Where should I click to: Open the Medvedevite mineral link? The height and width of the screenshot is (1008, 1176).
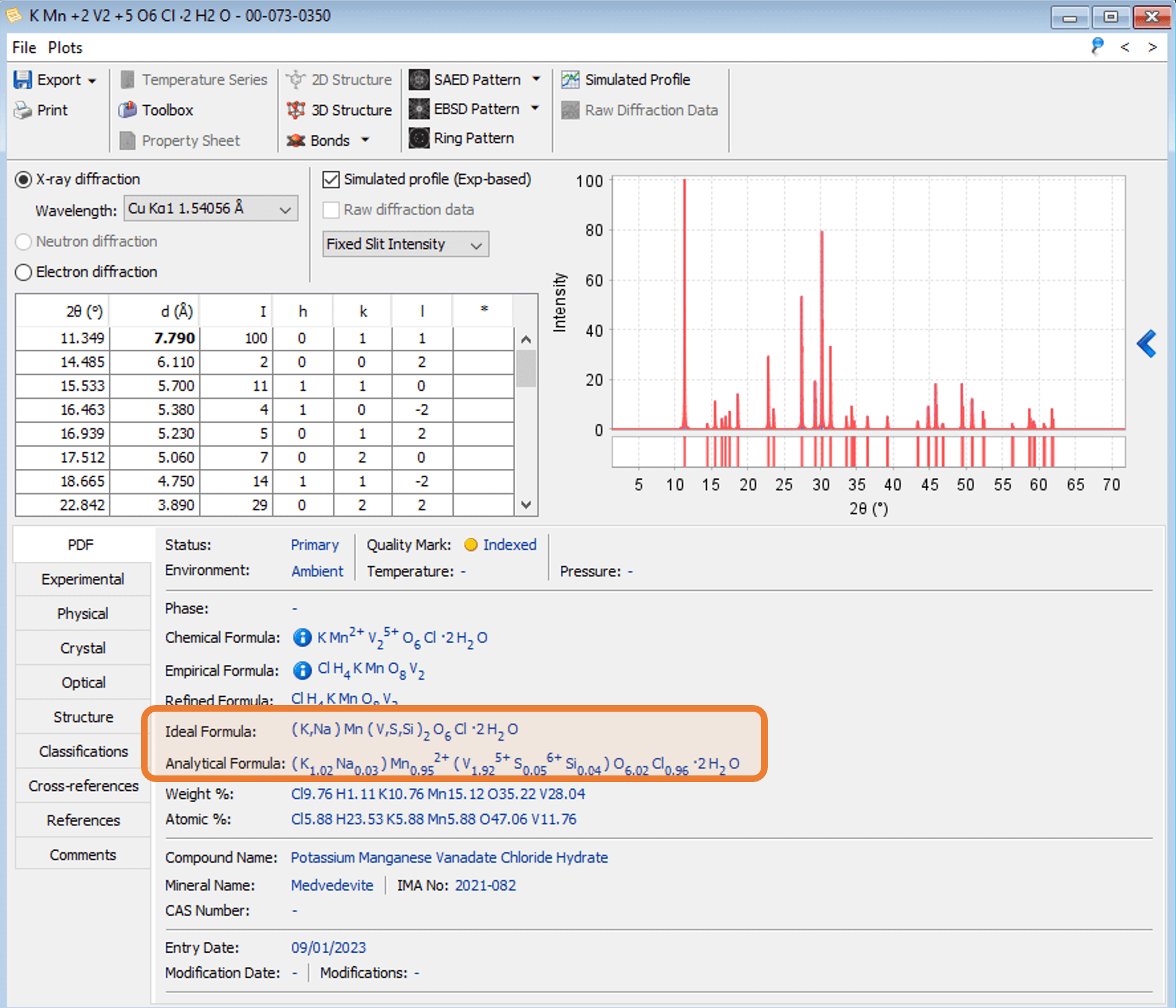coord(332,885)
